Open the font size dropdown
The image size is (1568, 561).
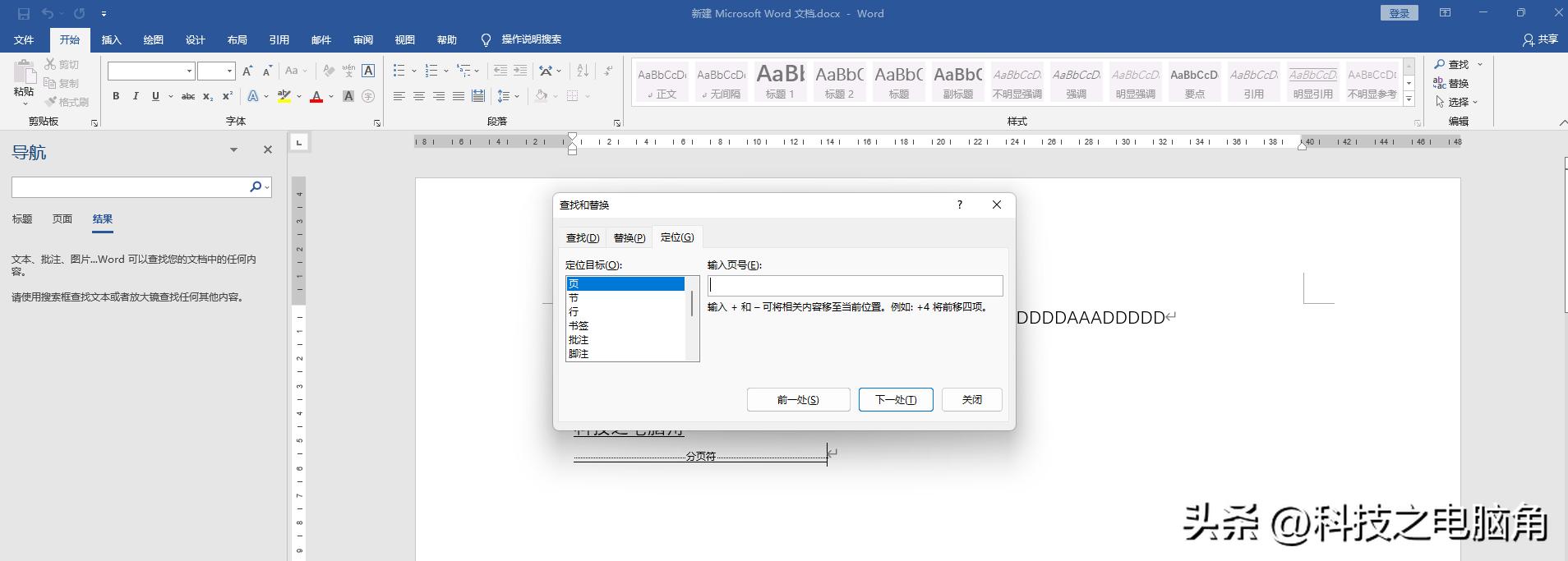click(230, 71)
